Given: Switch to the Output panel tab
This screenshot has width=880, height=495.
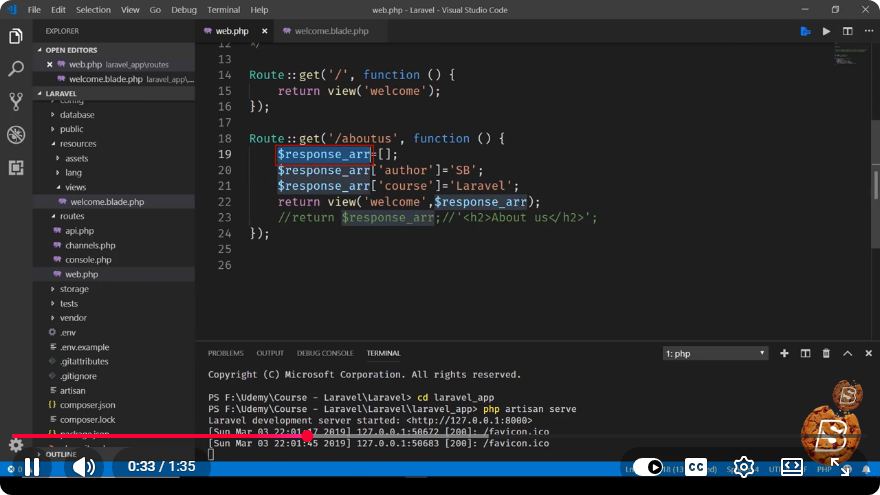Looking at the screenshot, I should click(270, 353).
